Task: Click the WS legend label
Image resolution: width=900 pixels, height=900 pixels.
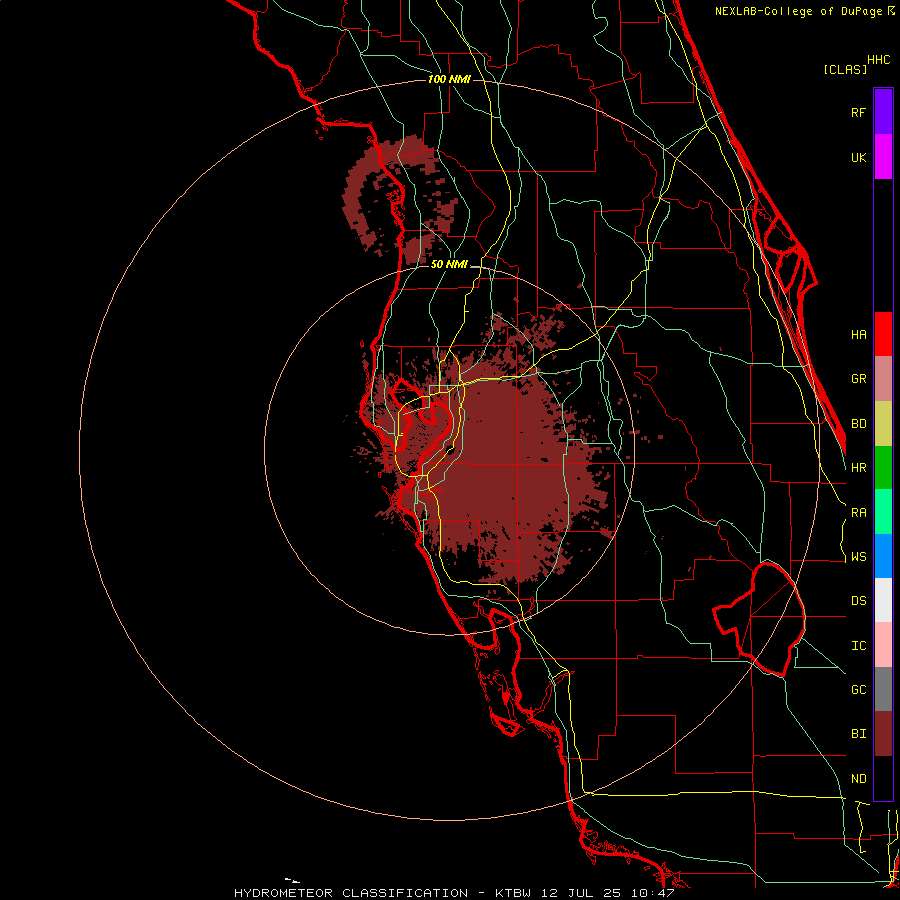Action: pos(859,557)
